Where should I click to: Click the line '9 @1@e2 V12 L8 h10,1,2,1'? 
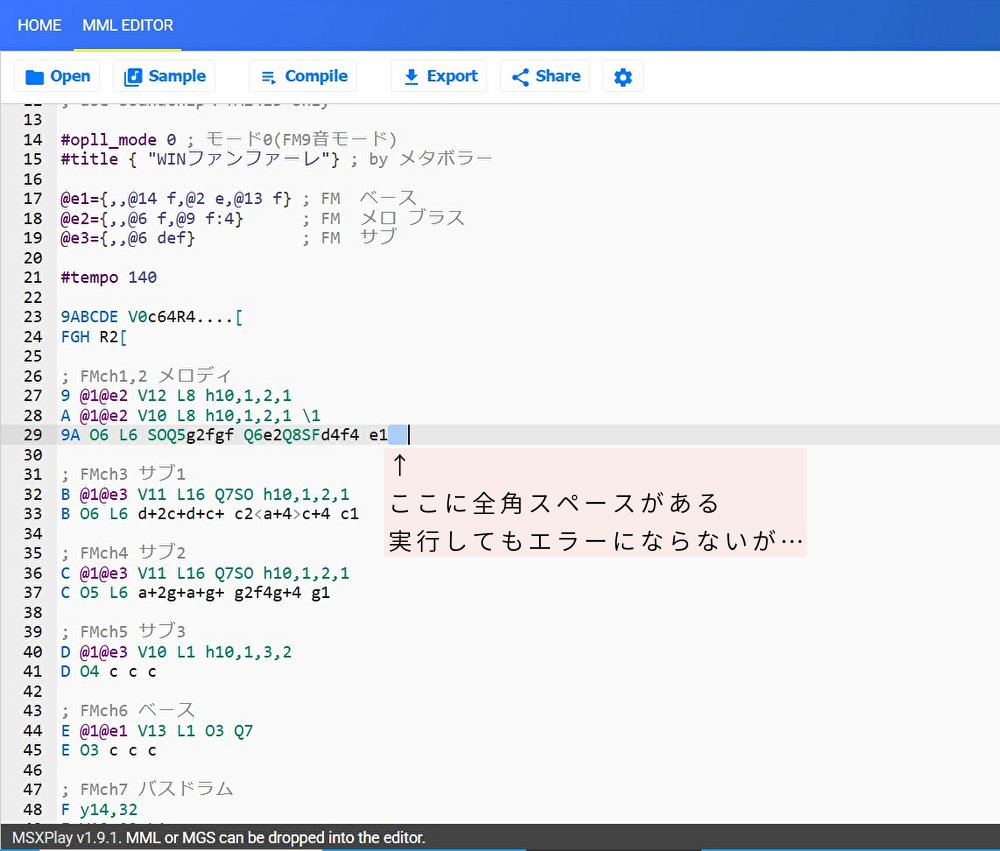(x=176, y=396)
